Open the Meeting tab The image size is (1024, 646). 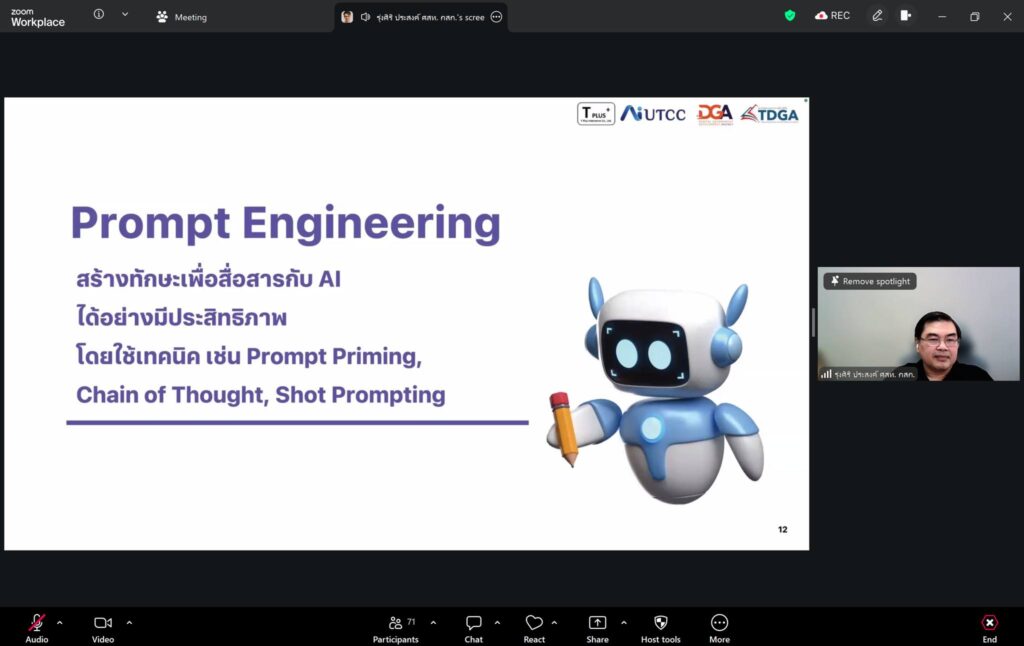click(x=181, y=17)
